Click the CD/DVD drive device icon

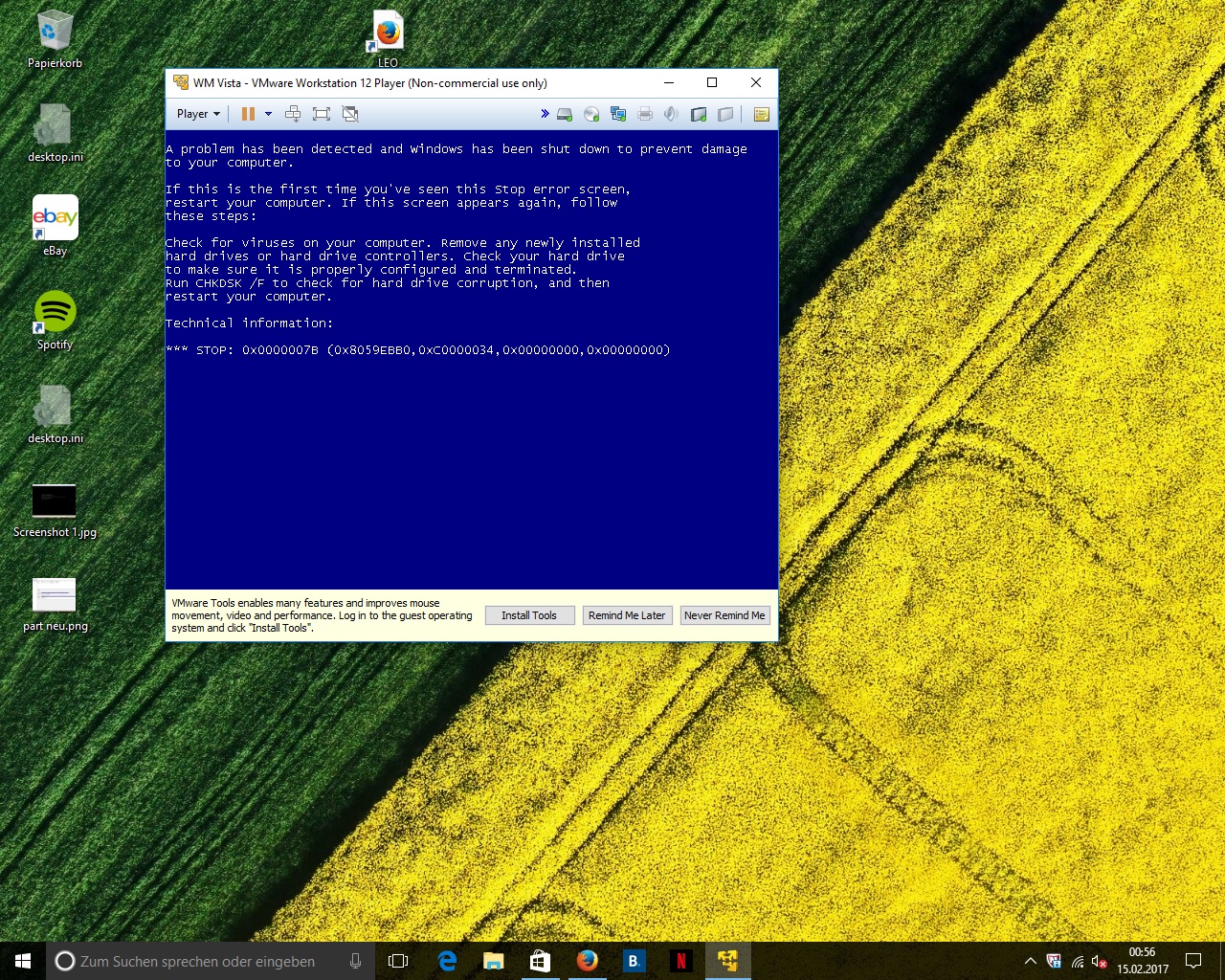591,115
